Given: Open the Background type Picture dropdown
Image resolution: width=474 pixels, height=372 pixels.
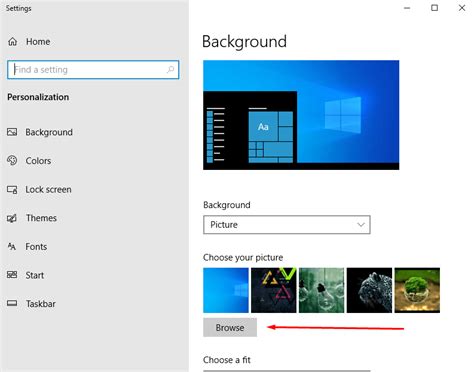Looking at the screenshot, I should (x=287, y=225).
